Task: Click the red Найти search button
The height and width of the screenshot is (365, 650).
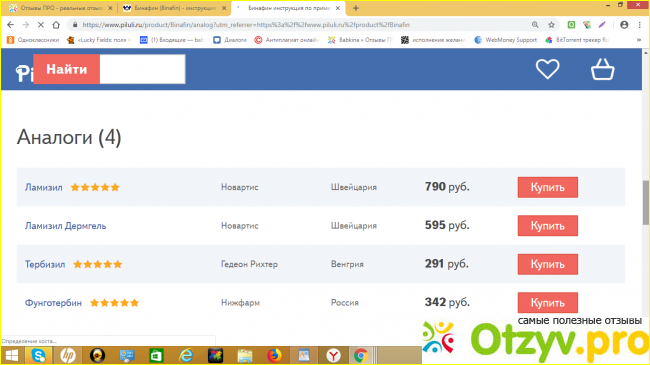Action: [x=66, y=69]
